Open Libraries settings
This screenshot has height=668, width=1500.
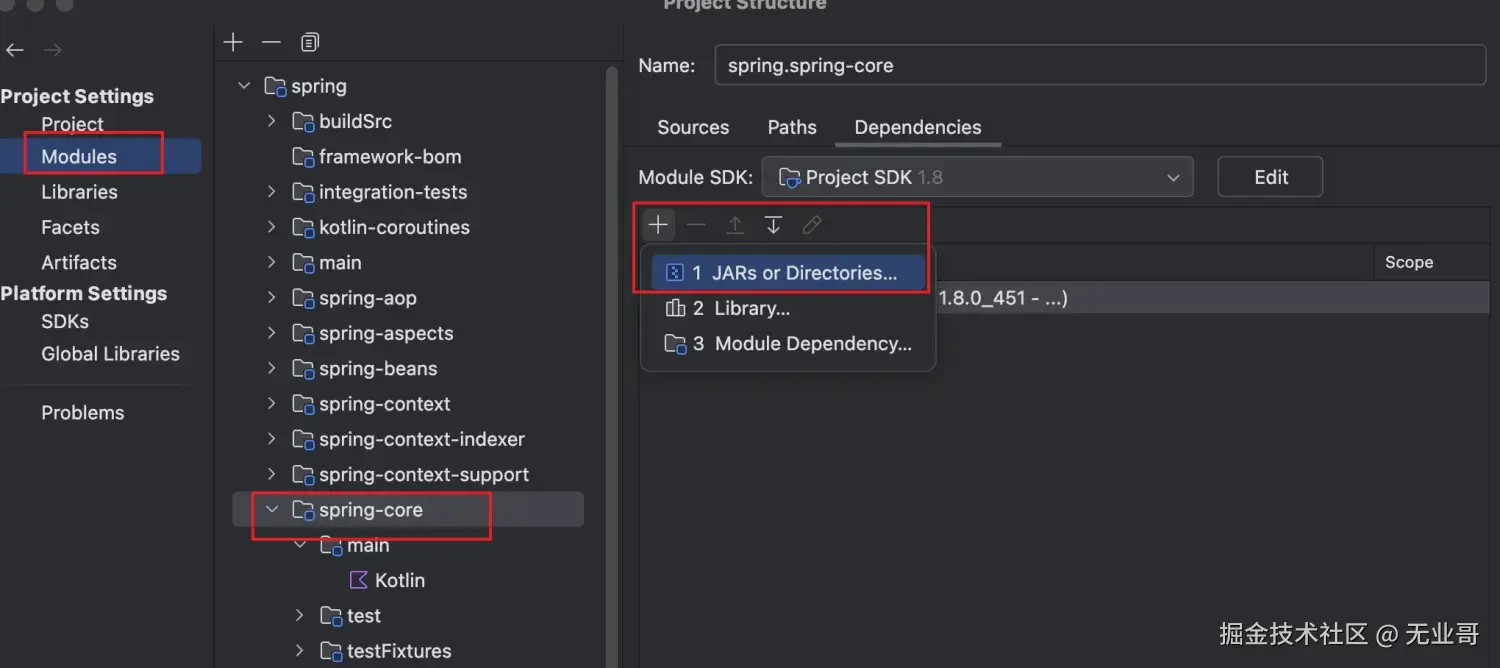tap(79, 192)
